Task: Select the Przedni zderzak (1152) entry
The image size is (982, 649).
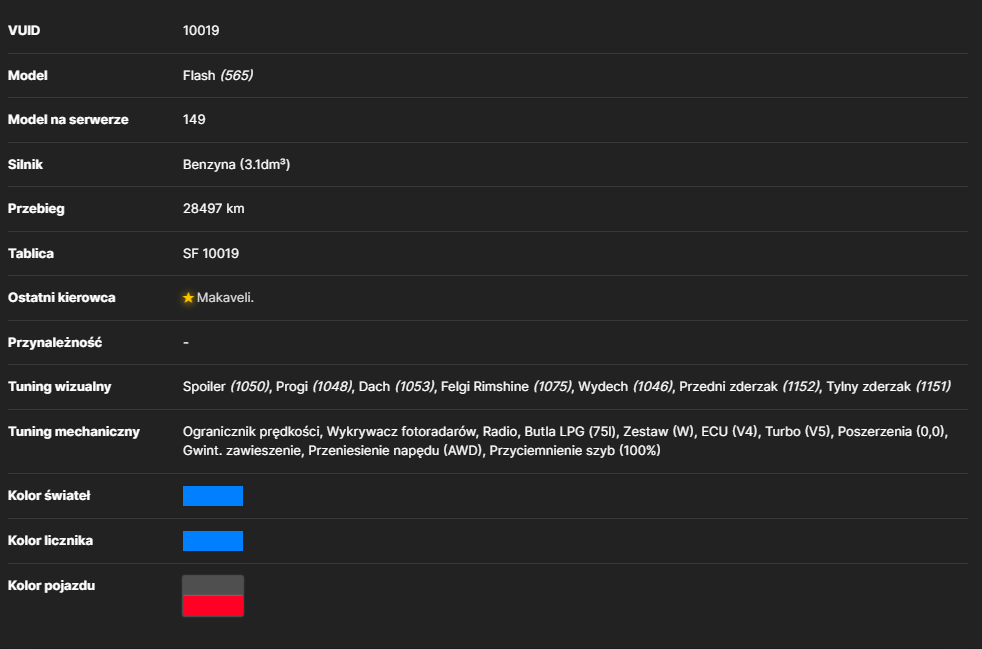Action: [x=750, y=387]
